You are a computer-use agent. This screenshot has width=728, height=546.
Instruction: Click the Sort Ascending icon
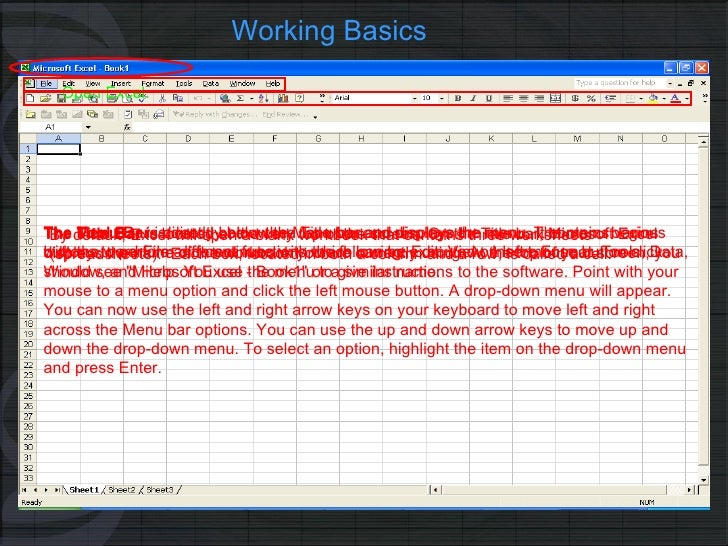click(x=263, y=98)
